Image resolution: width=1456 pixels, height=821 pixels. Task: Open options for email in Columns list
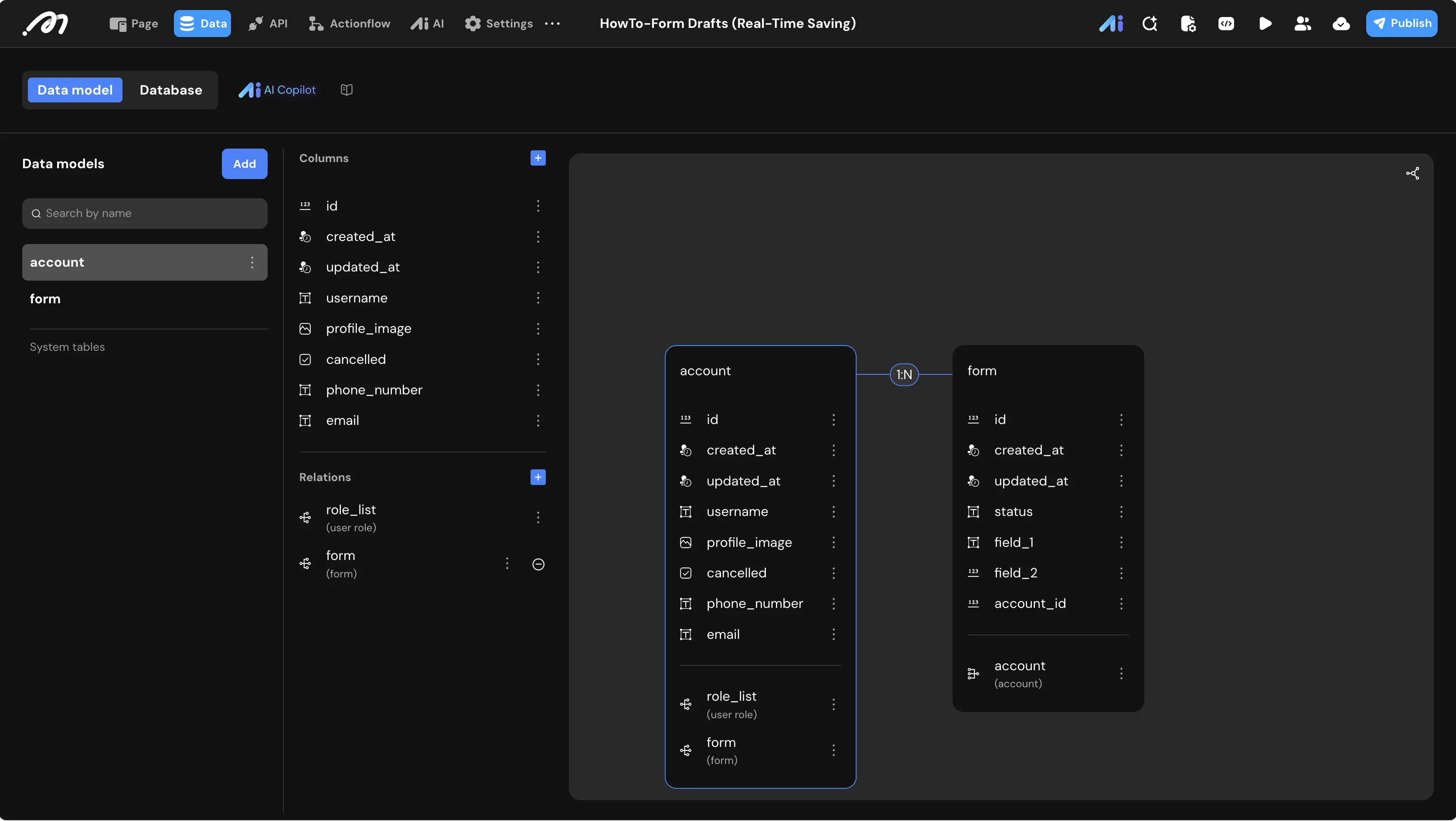pos(538,421)
